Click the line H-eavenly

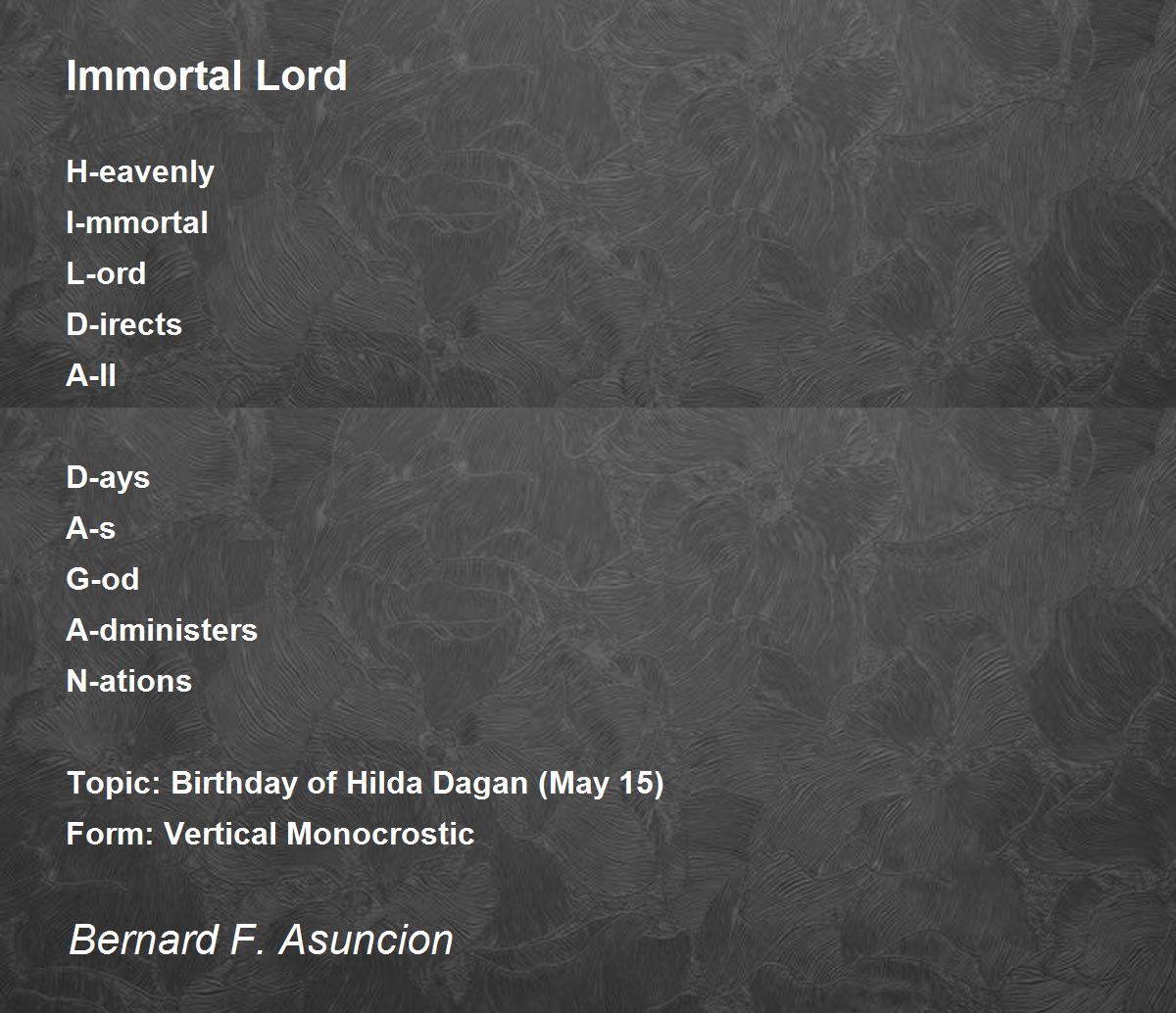(140, 172)
